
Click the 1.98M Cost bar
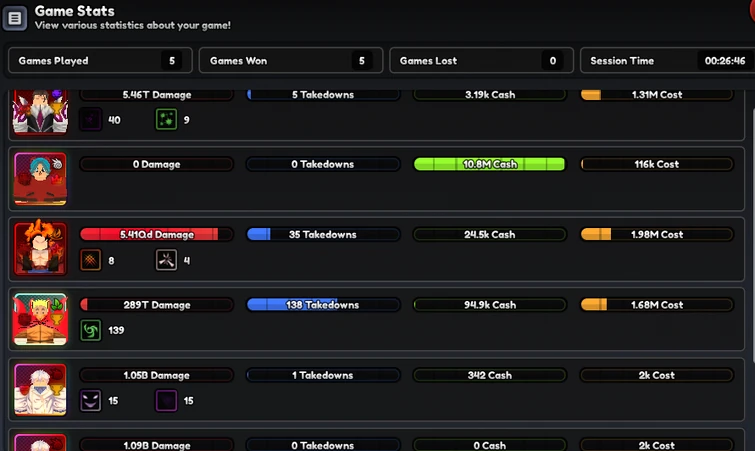click(x=657, y=234)
